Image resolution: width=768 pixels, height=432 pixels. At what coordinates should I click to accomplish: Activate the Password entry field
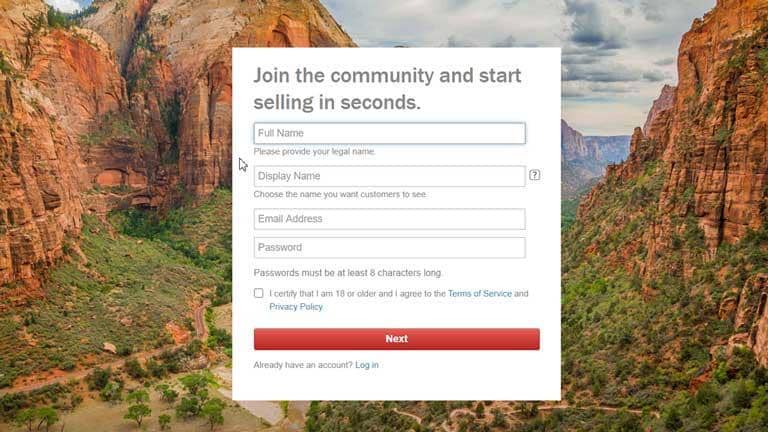coord(389,247)
